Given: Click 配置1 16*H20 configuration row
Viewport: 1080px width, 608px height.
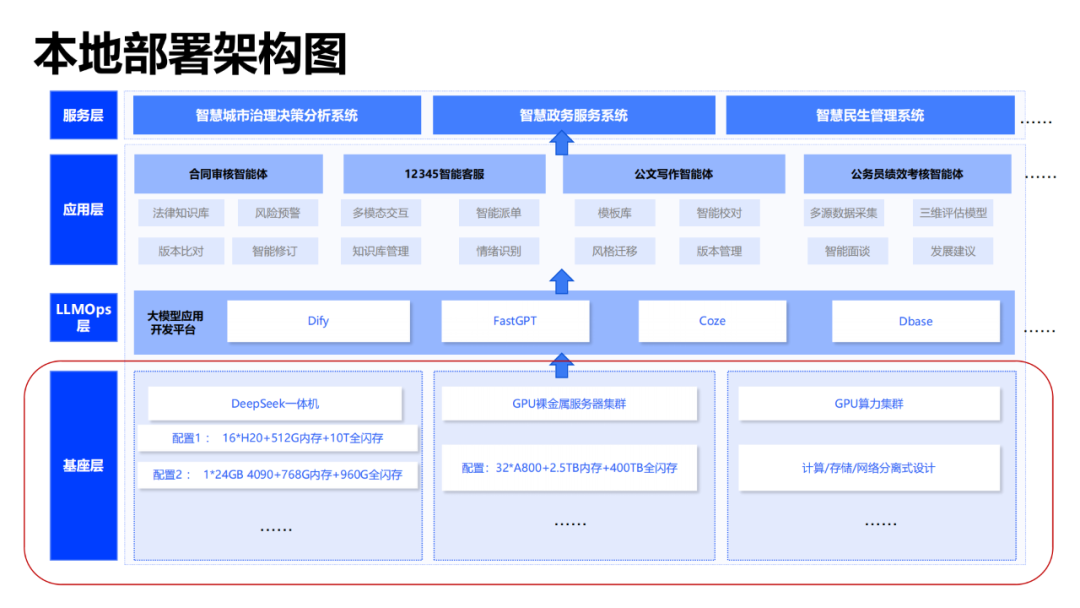Looking at the screenshot, I should point(278,438).
